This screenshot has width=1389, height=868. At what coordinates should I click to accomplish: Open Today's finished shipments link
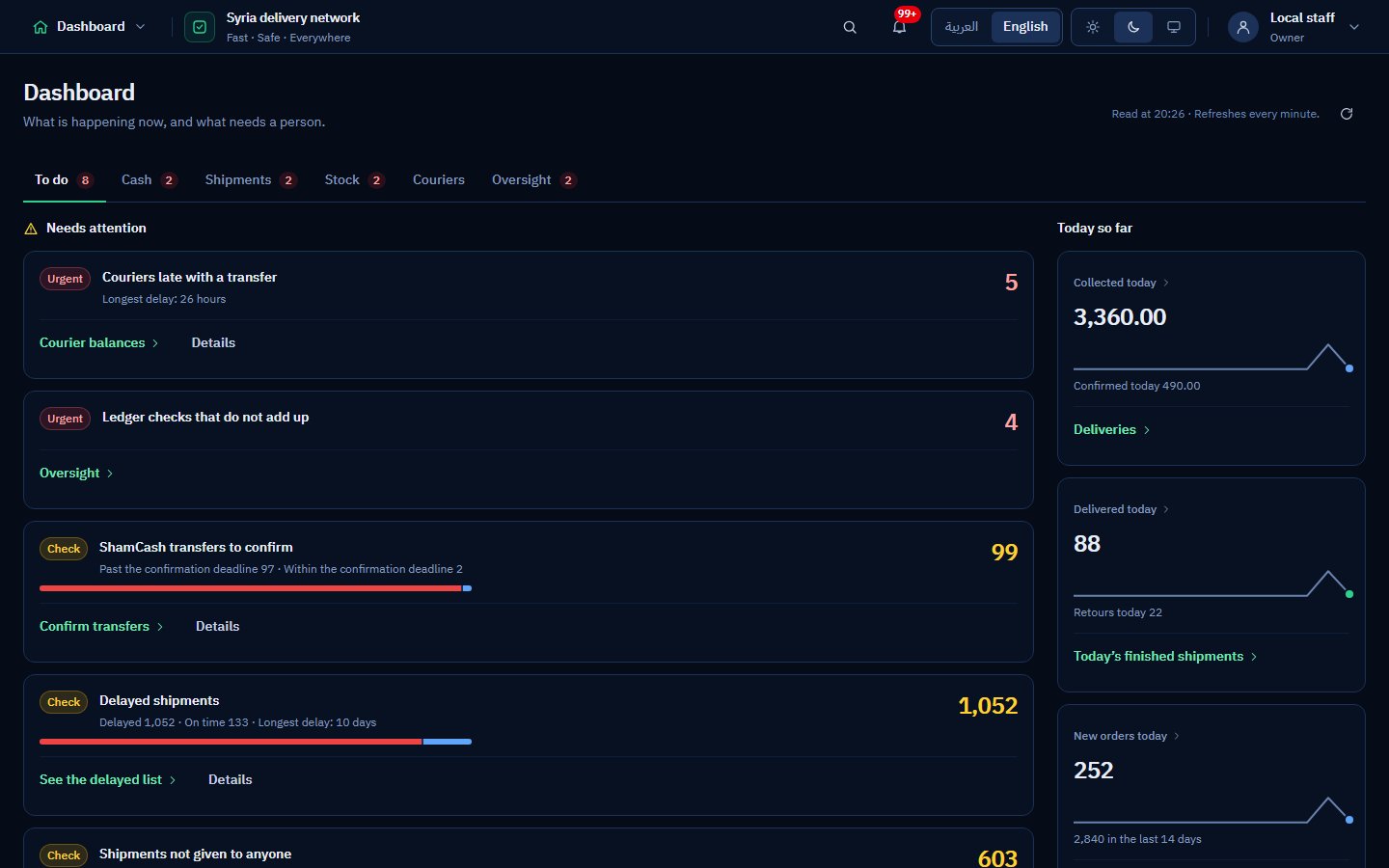(x=1165, y=657)
